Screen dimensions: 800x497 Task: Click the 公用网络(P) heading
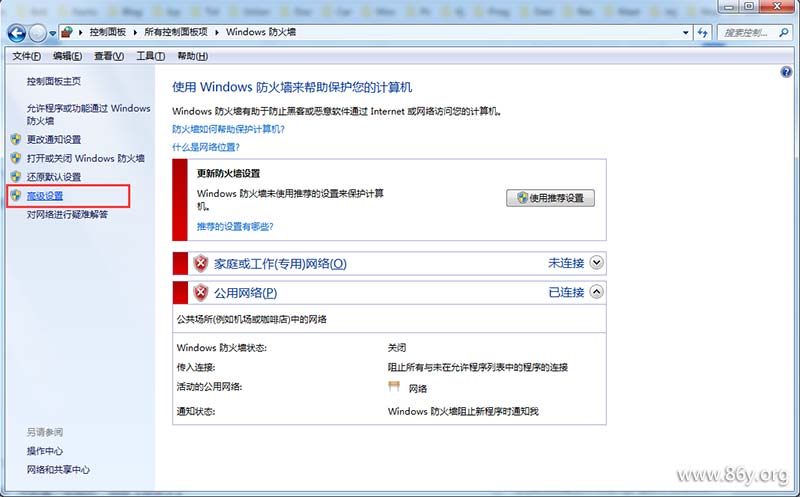245,293
